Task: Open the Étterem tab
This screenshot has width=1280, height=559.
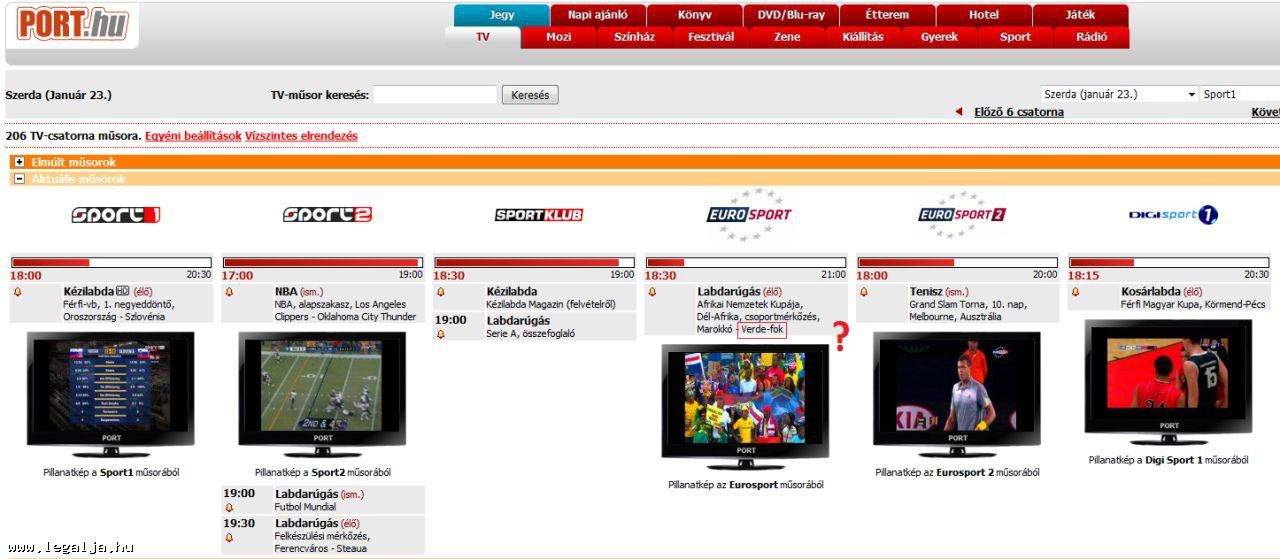Action: [x=887, y=15]
